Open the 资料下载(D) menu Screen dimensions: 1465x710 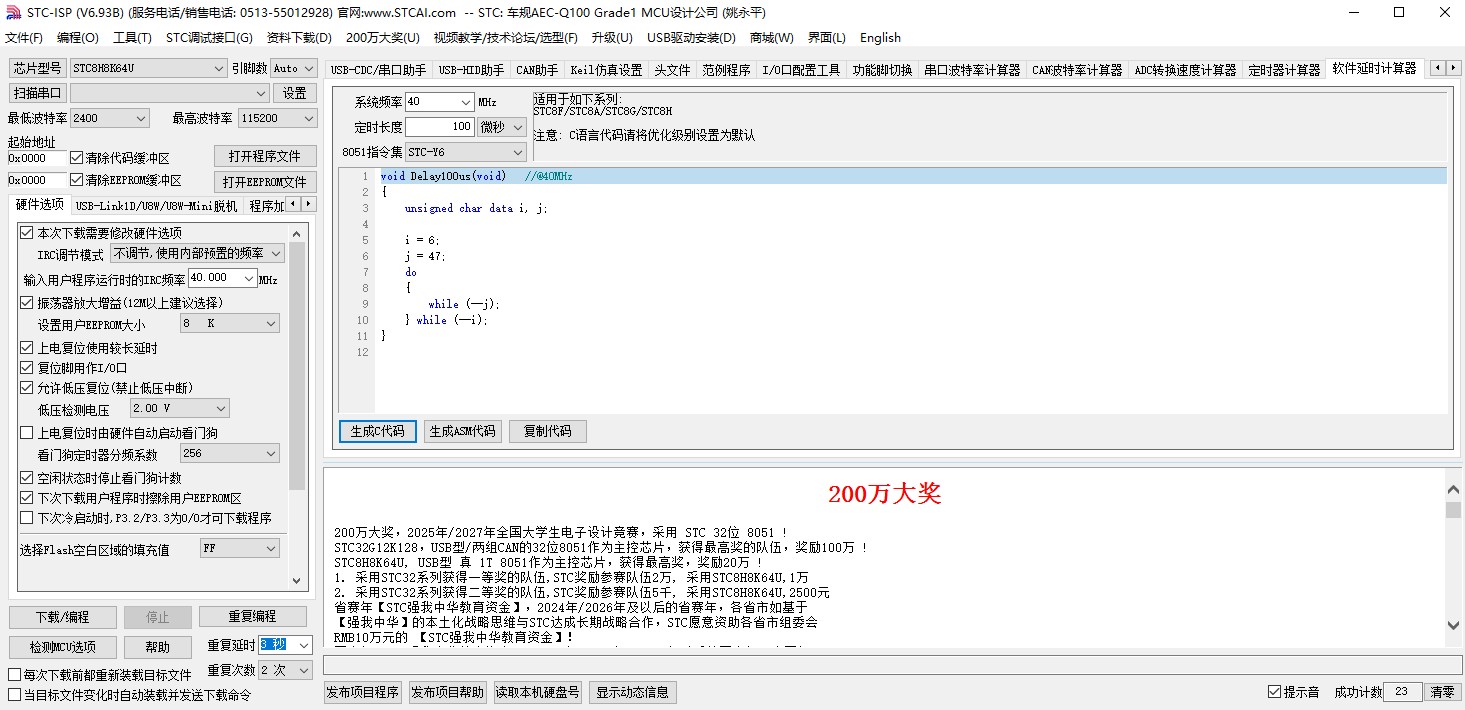coord(299,38)
